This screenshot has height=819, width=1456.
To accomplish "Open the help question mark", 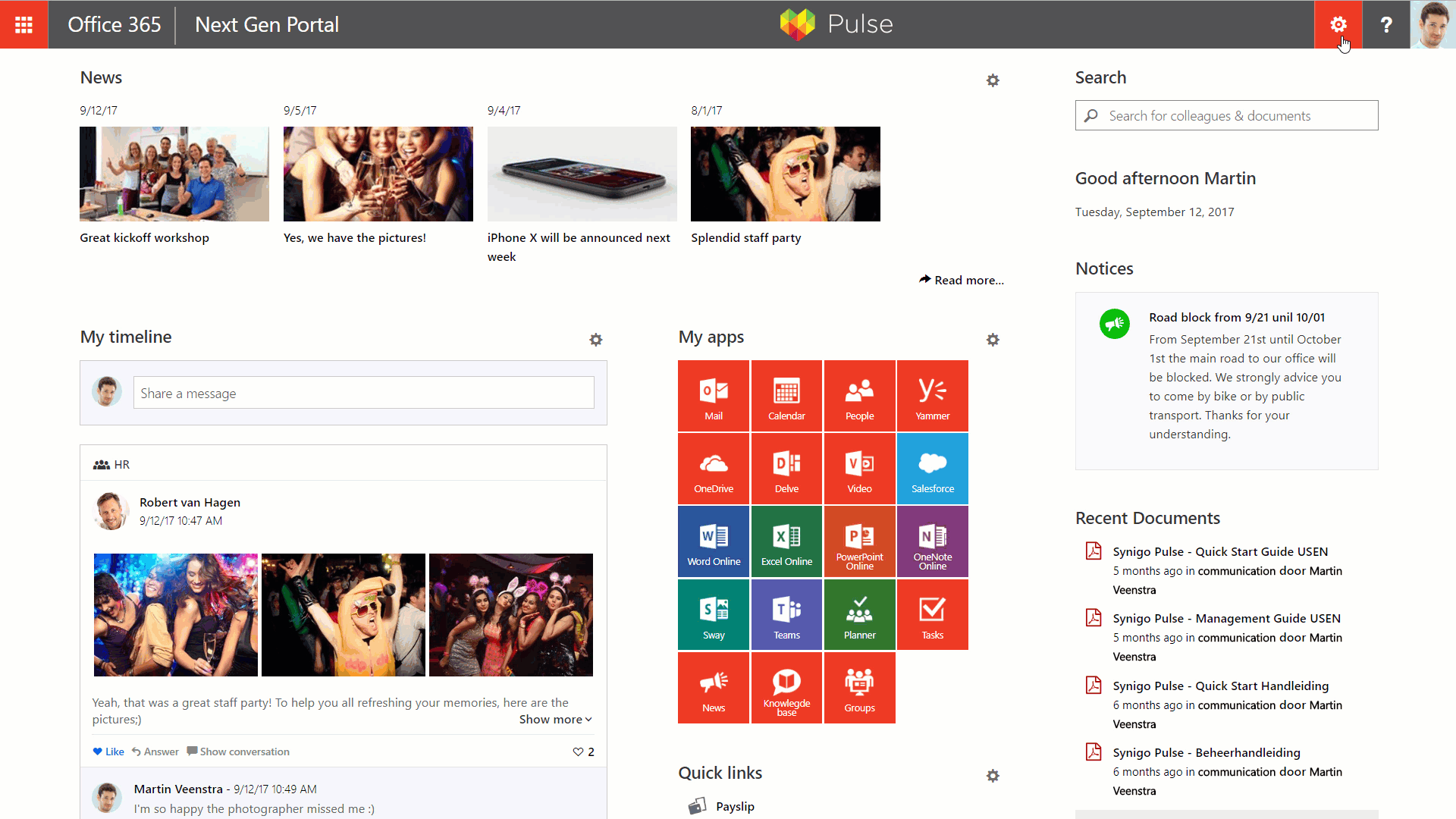I will coord(1386,24).
